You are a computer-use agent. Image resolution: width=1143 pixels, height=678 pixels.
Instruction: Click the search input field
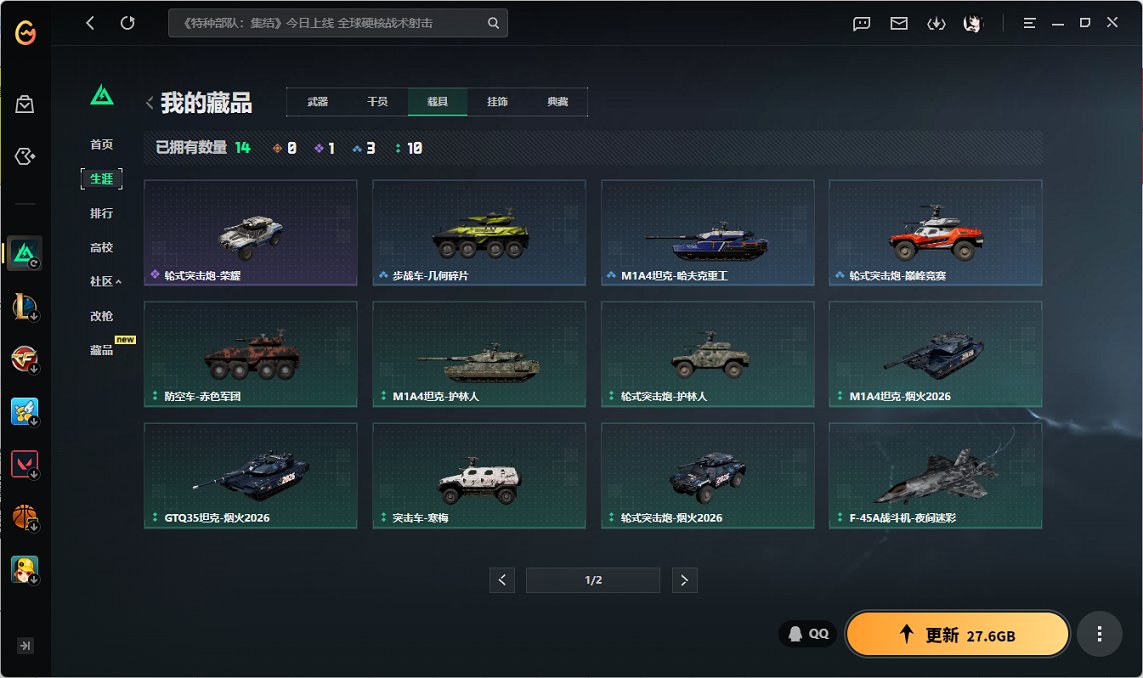(330, 23)
